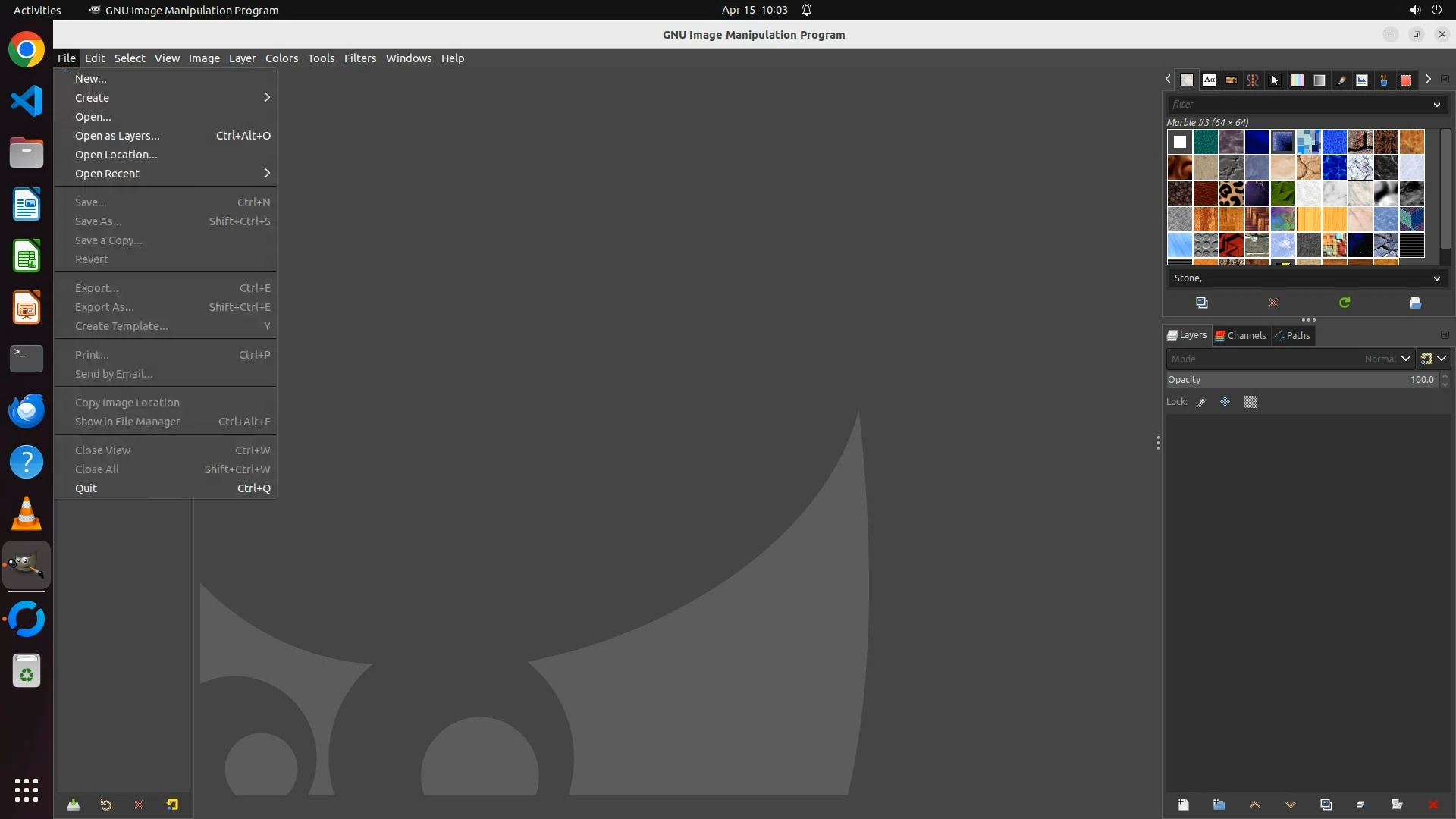Open the Fonts dockable tab icon

point(1210,80)
